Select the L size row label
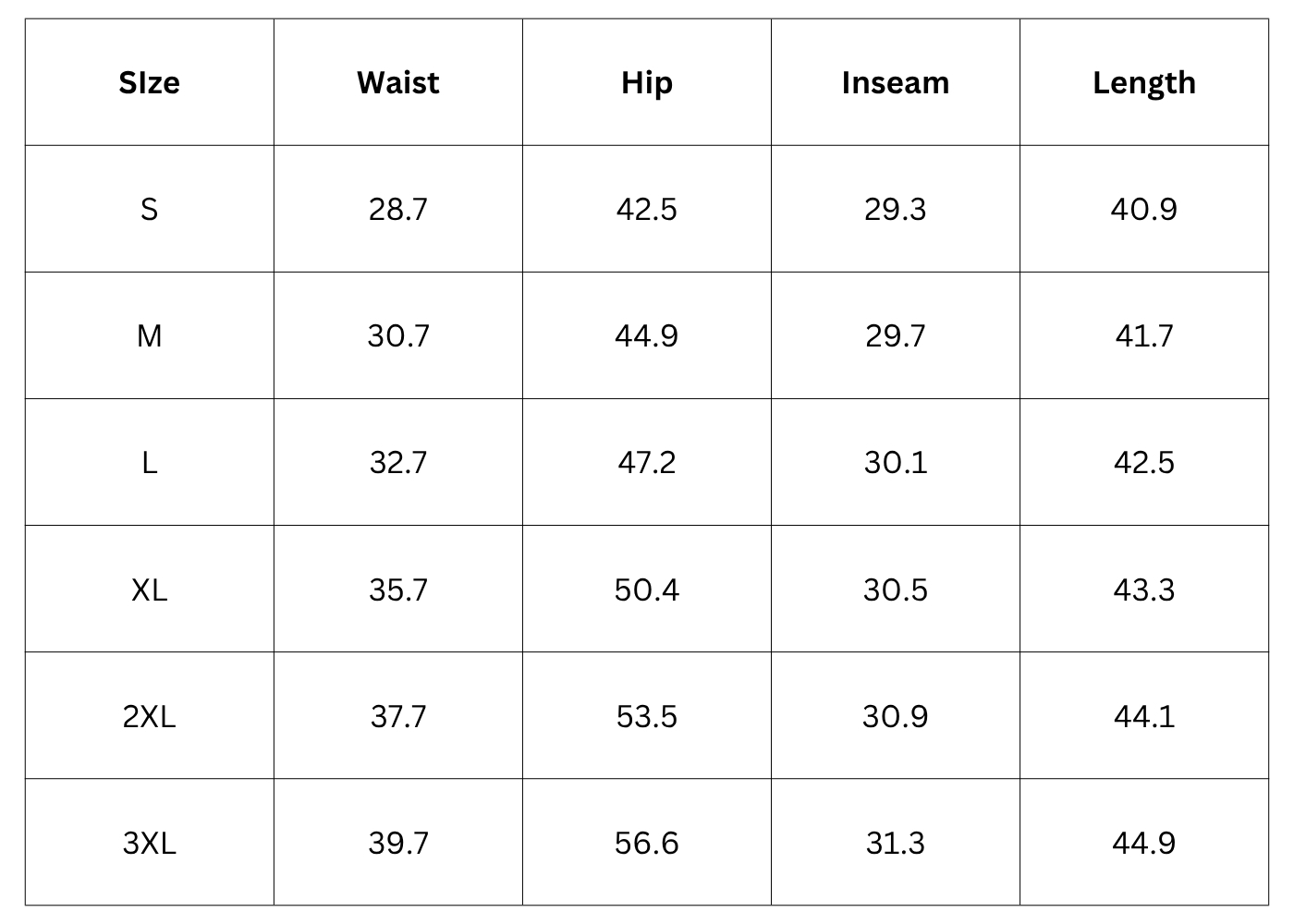This screenshot has height=924, width=1294. pyautogui.click(x=149, y=462)
